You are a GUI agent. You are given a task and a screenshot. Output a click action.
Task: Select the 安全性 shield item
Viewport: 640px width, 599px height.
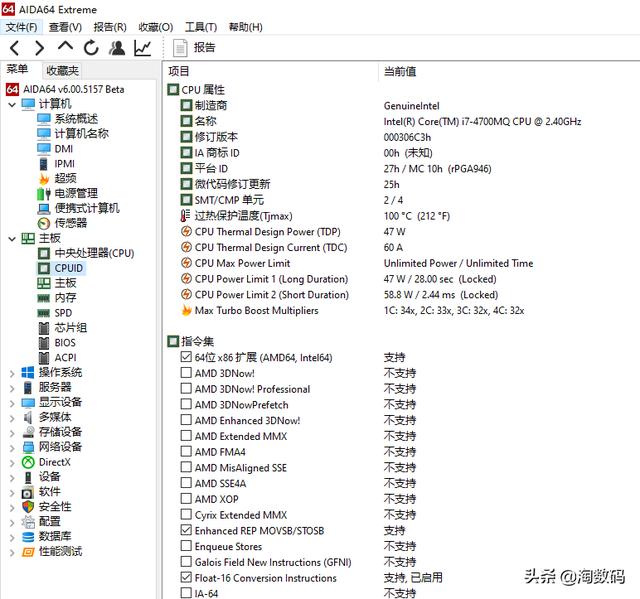55,507
